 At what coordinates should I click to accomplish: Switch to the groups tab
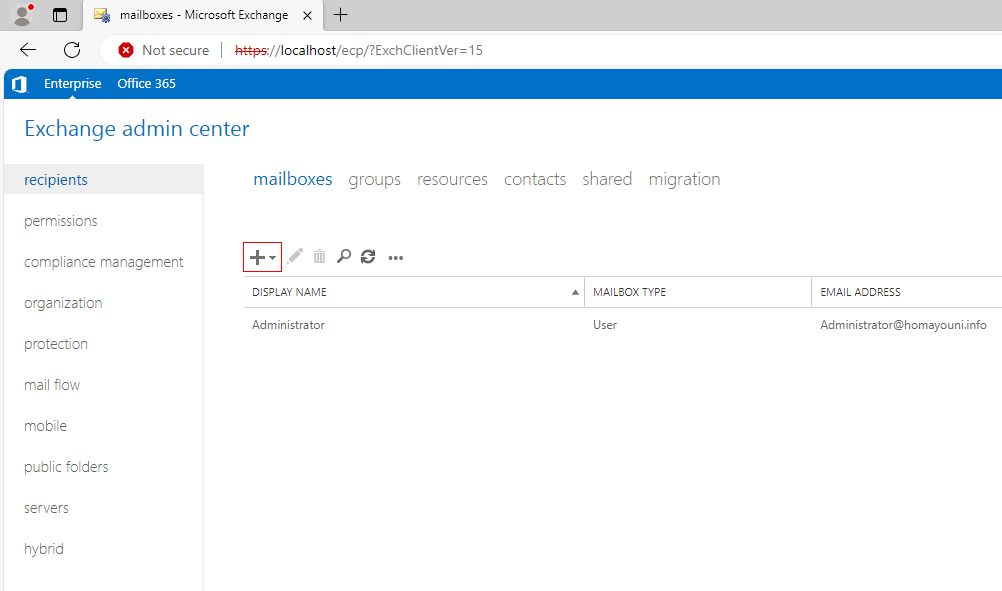(374, 180)
